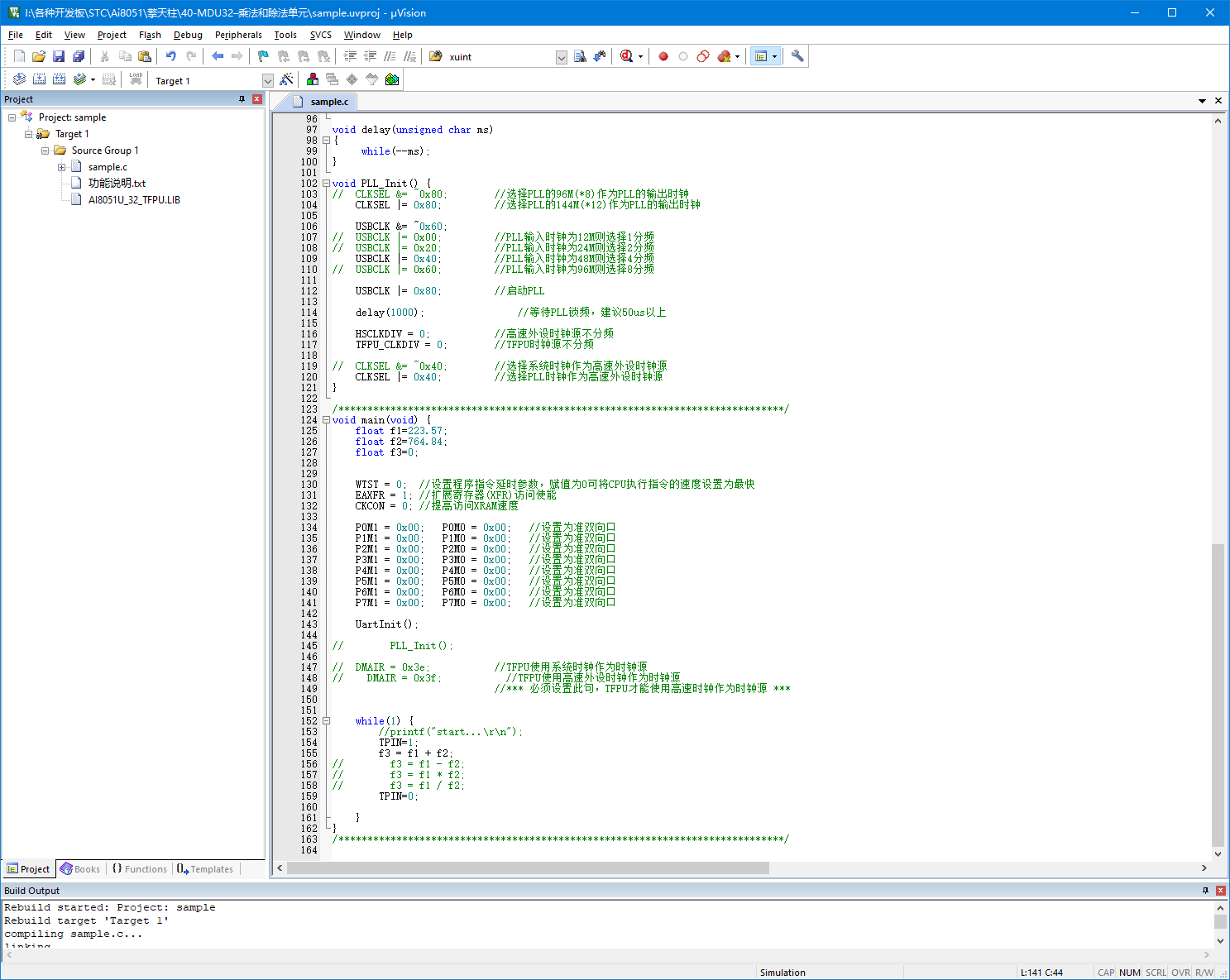Open the Debug menu

tap(188, 35)
